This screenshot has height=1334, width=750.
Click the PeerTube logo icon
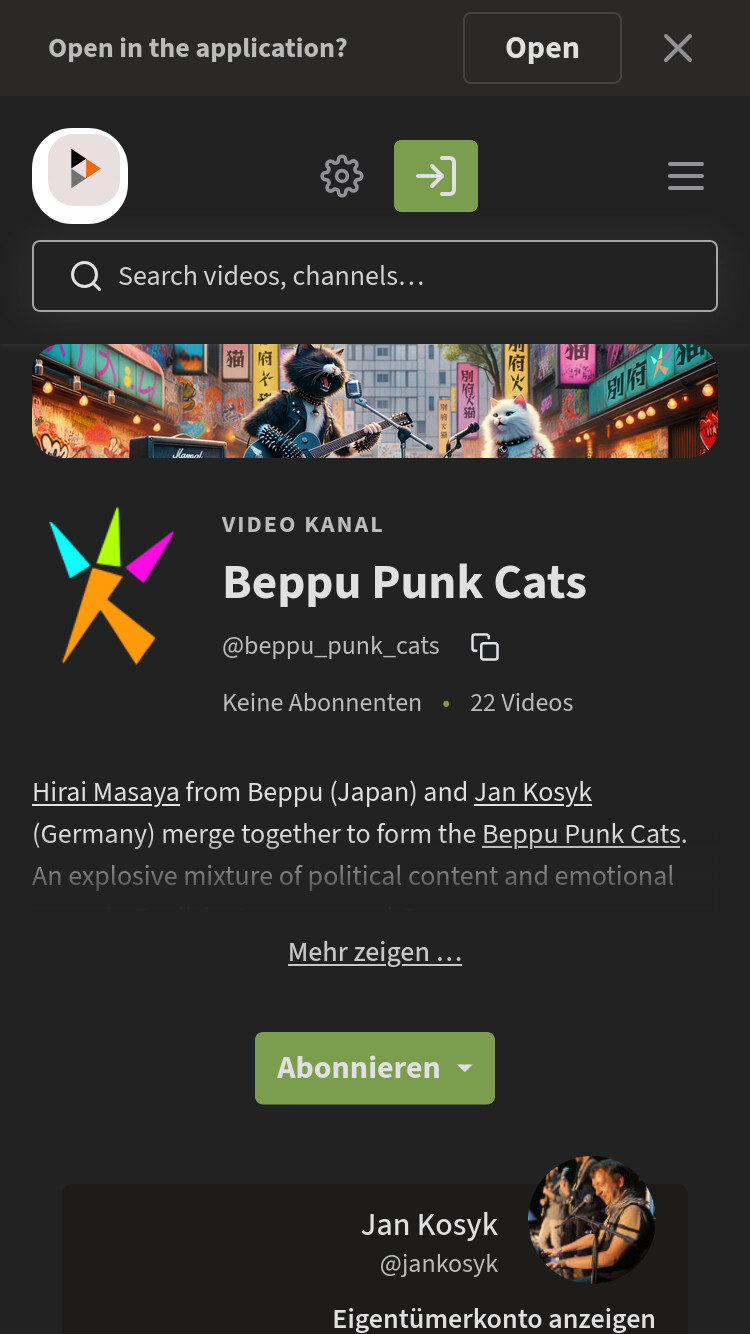tap(80, 176)
